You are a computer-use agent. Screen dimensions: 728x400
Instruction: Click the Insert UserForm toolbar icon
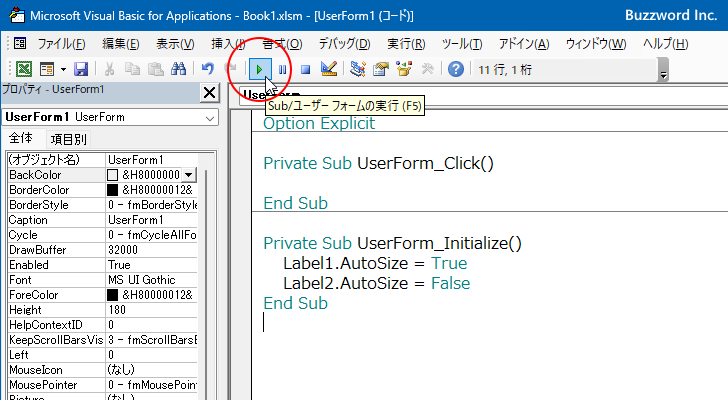47,70
